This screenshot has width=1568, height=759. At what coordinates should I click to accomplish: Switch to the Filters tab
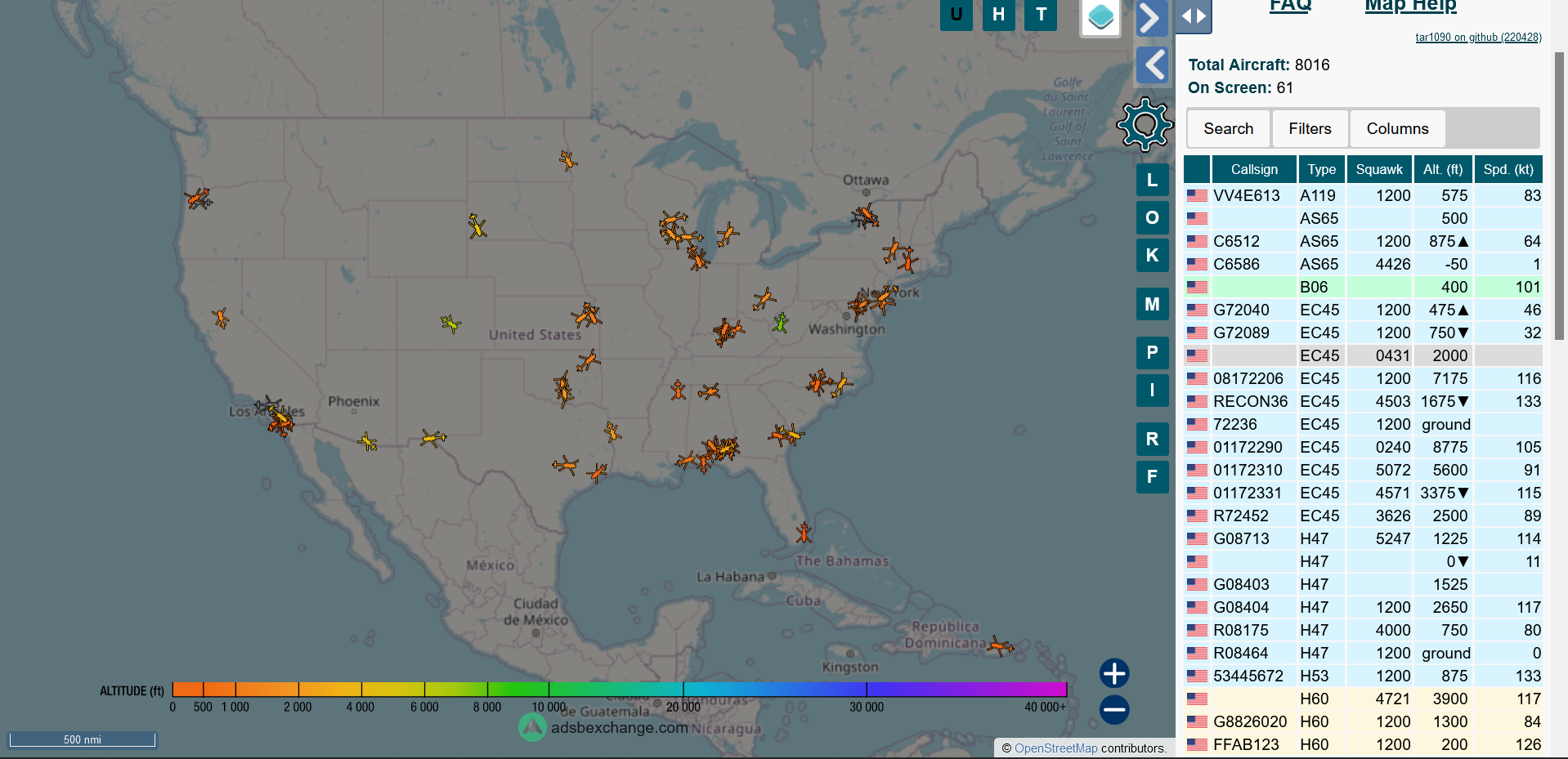(1310, 128)
